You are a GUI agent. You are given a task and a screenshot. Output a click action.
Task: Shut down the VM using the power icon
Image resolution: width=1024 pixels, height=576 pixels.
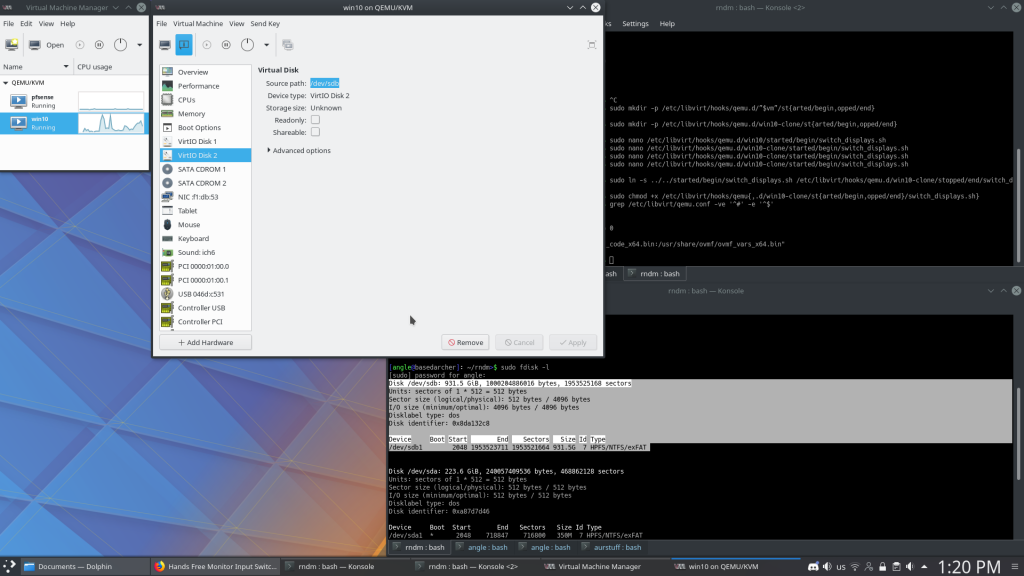pos(248,44)
